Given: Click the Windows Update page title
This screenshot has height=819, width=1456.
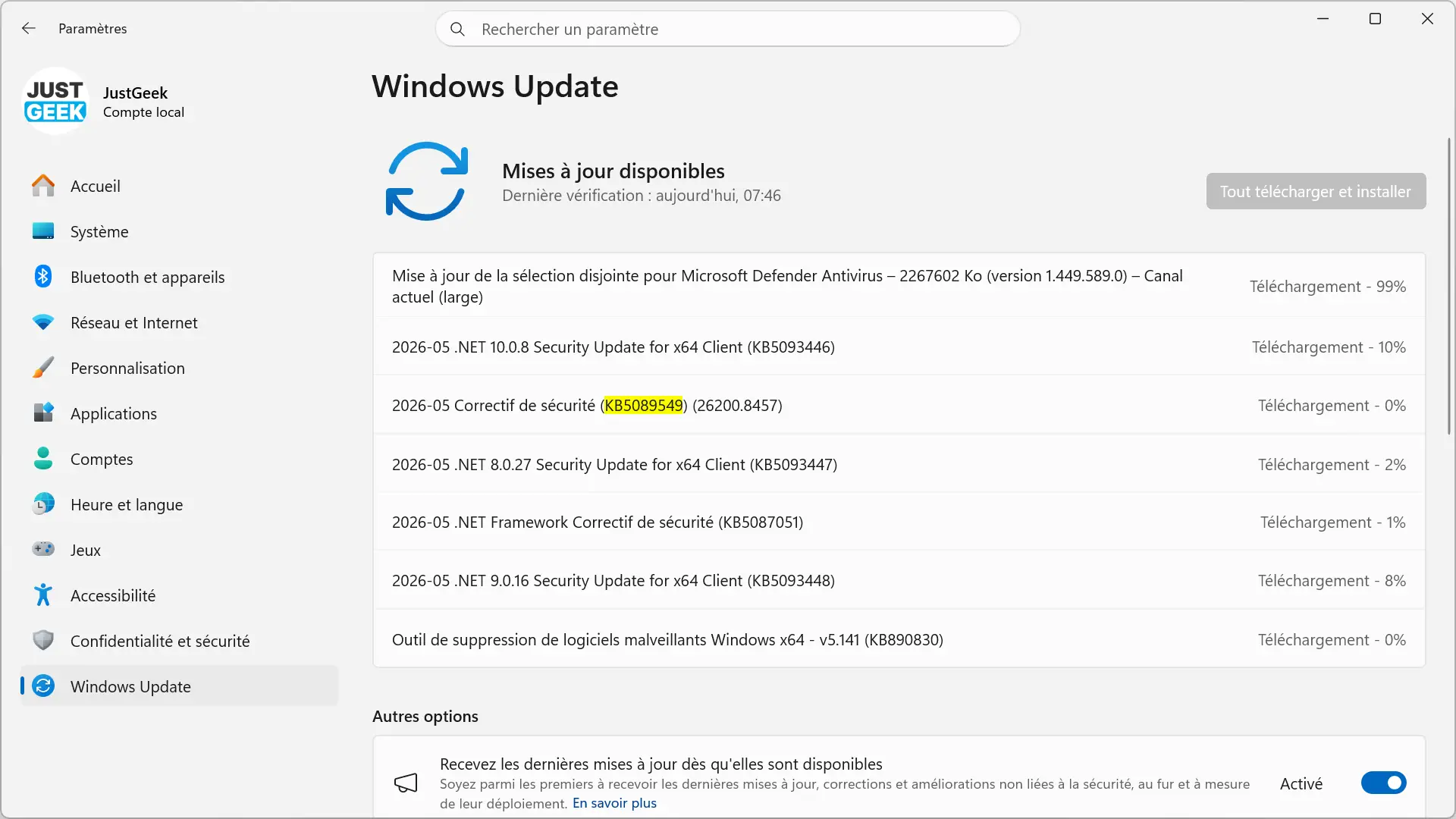Looking at the screenshot, I should (494, 86).
